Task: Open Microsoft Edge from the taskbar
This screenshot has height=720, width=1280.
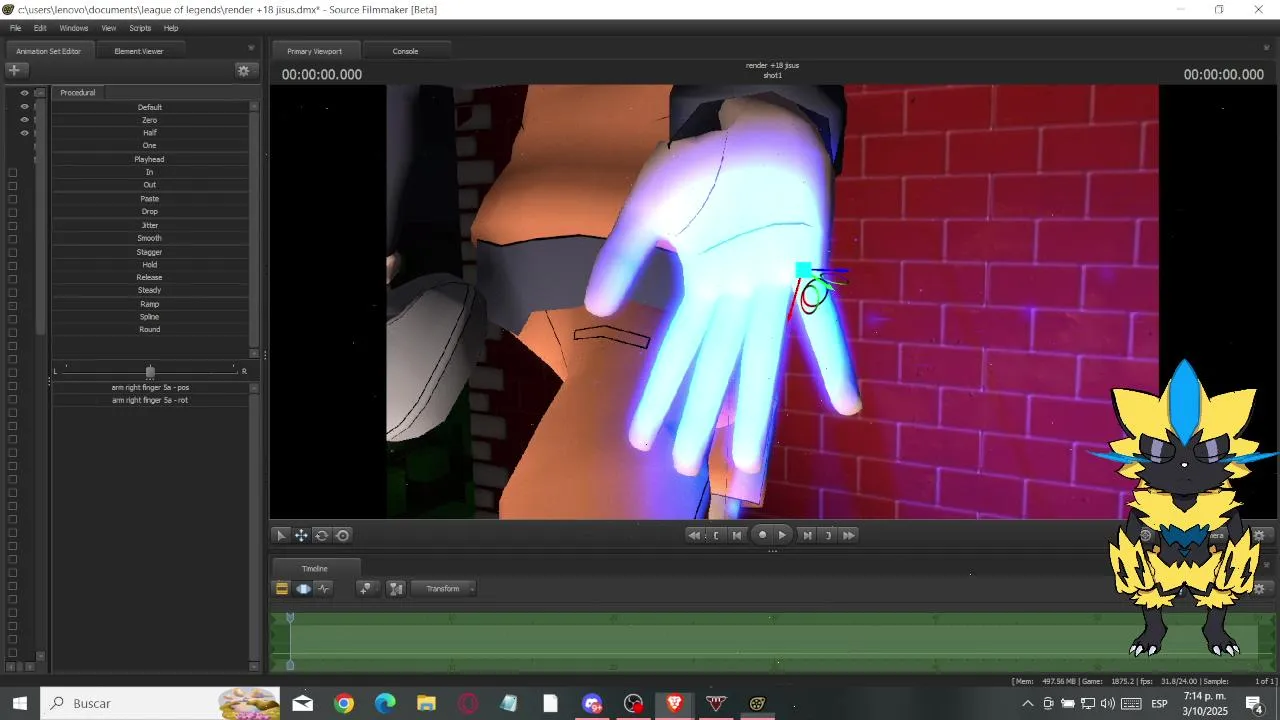Action: pyautogui.click(x=385, y=704)
